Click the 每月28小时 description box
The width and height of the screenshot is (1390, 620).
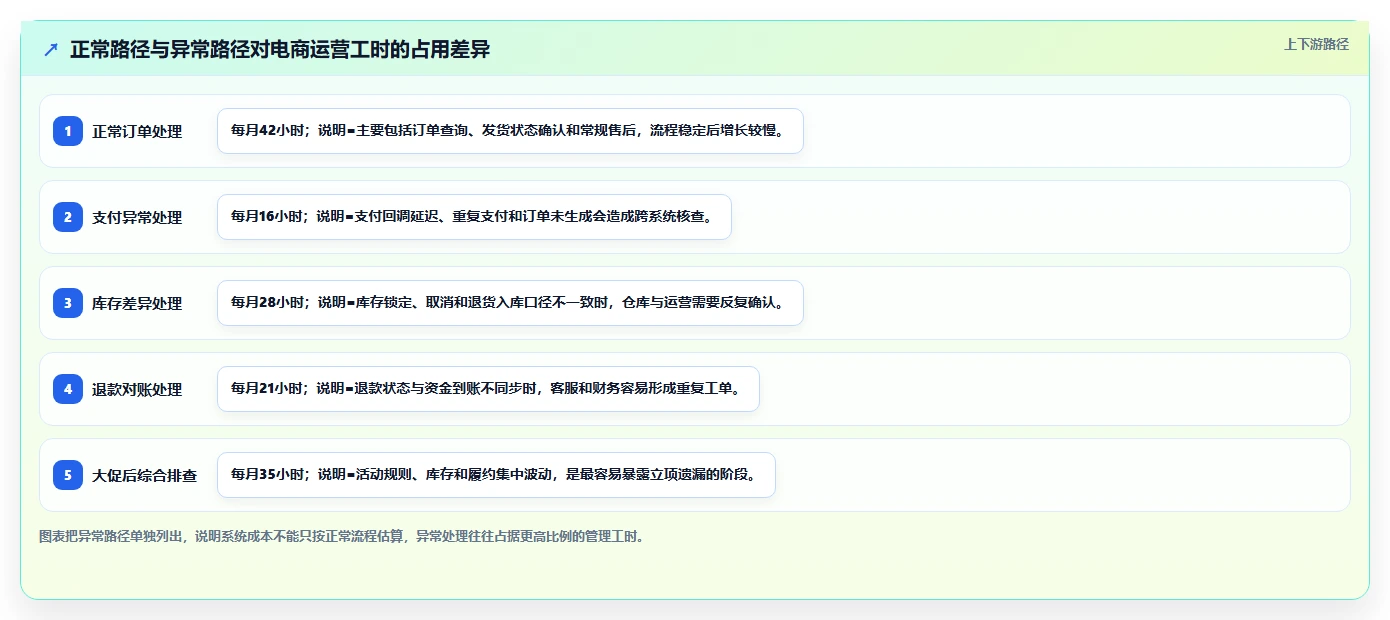pyautogui.click(x=510, y=303)
